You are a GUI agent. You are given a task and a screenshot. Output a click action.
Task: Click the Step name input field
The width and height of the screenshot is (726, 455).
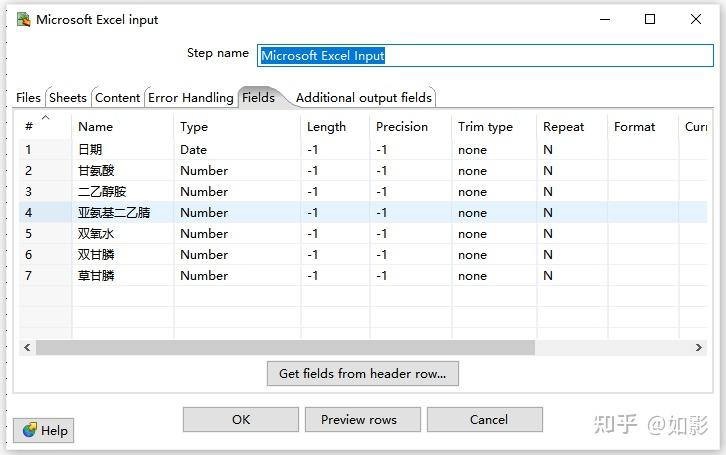tap(485, 56)
